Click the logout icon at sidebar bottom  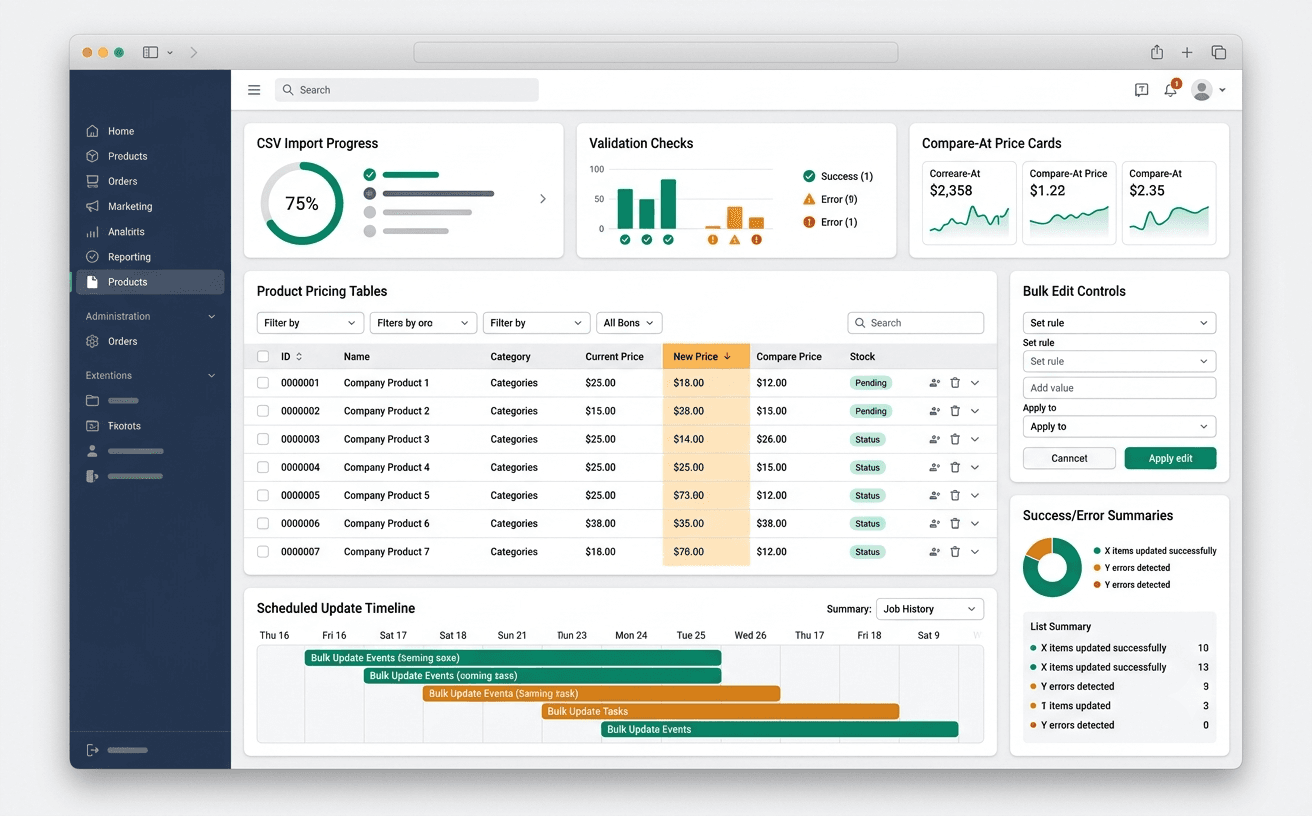(x=92, y=749)
